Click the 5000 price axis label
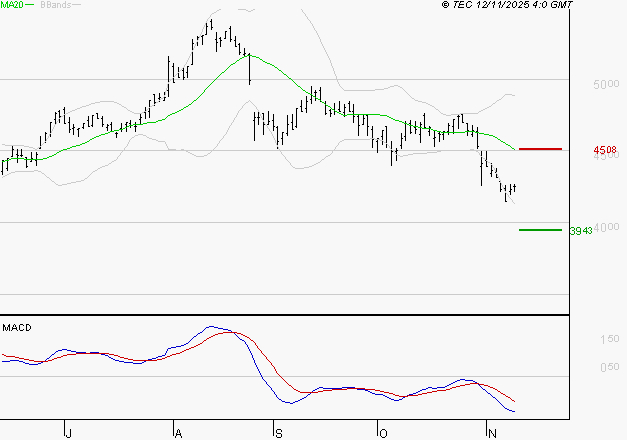Viewport: 627px width, 440px height. point(606,84)
